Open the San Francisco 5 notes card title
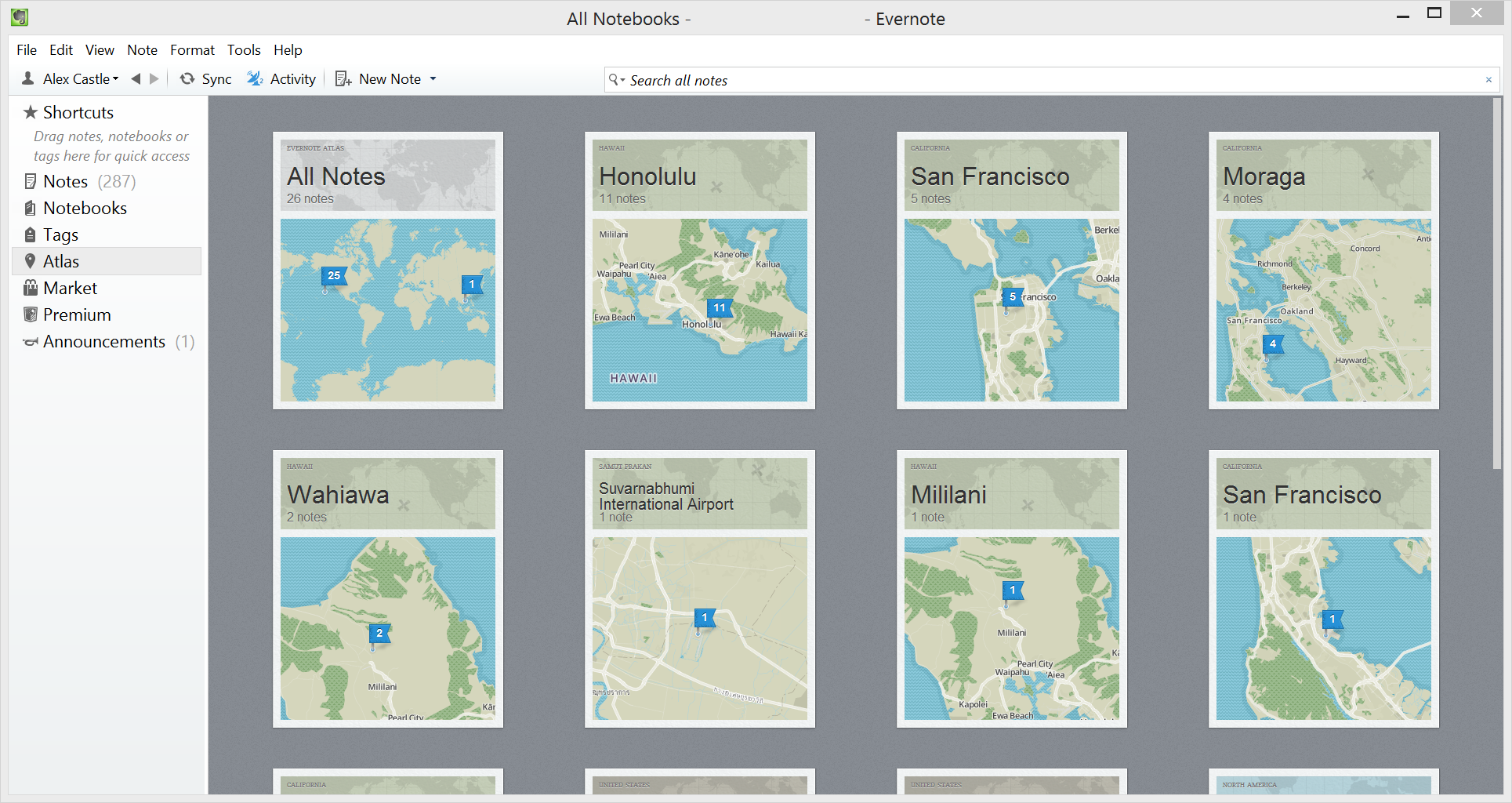Image resolution: width=1512 pixels, height=803 pixels. click(990, 176)
